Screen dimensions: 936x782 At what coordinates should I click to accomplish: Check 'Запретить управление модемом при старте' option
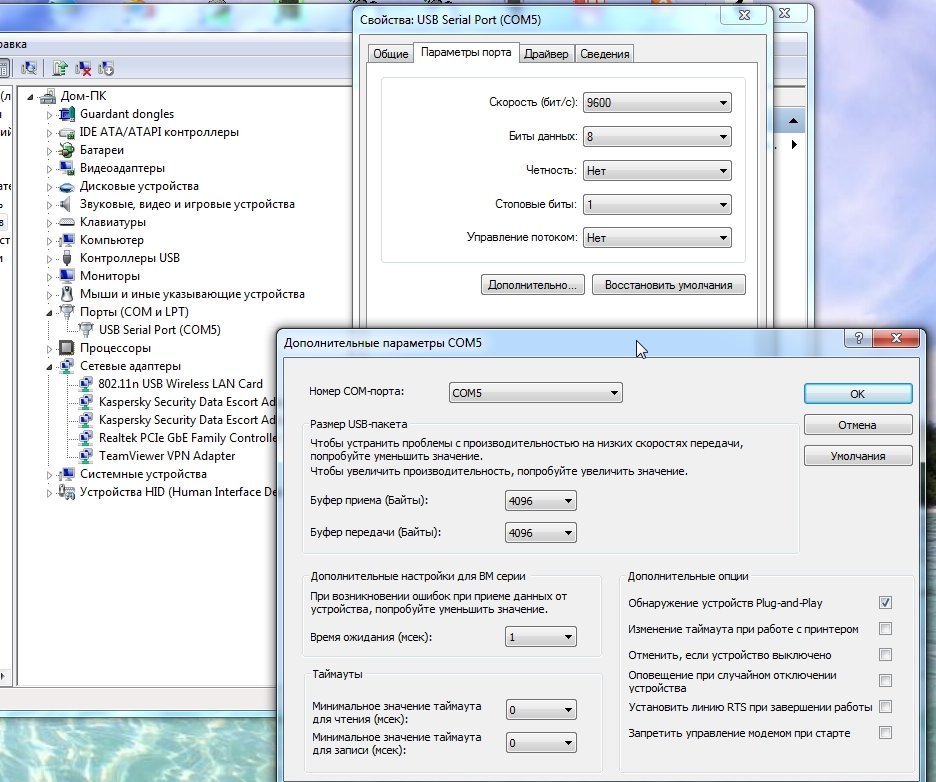pos(885,733)
